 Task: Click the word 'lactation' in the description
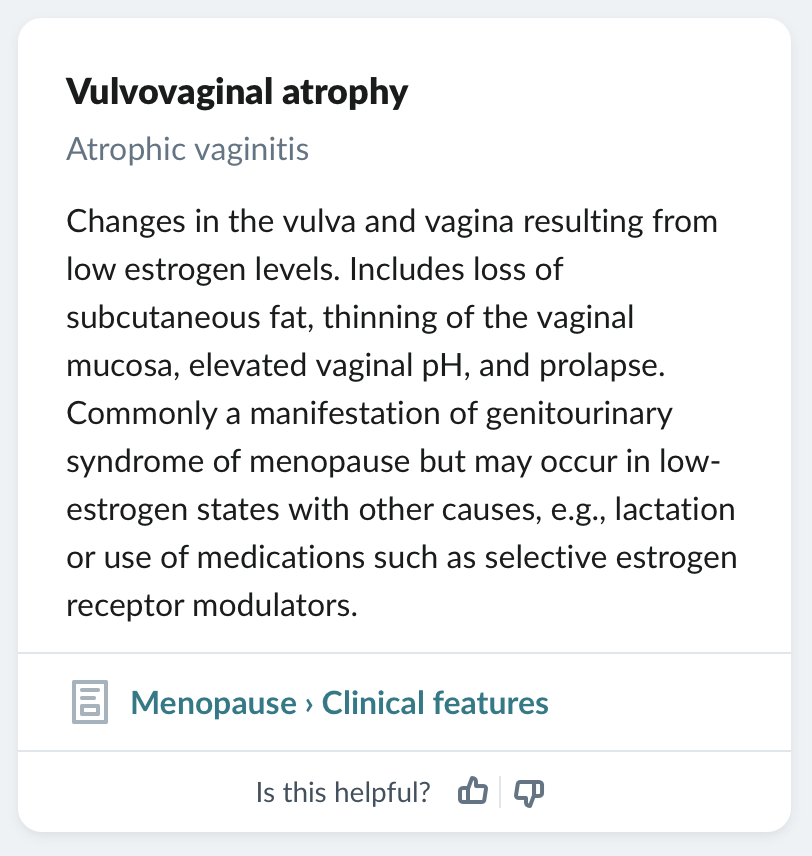(675, 510)
